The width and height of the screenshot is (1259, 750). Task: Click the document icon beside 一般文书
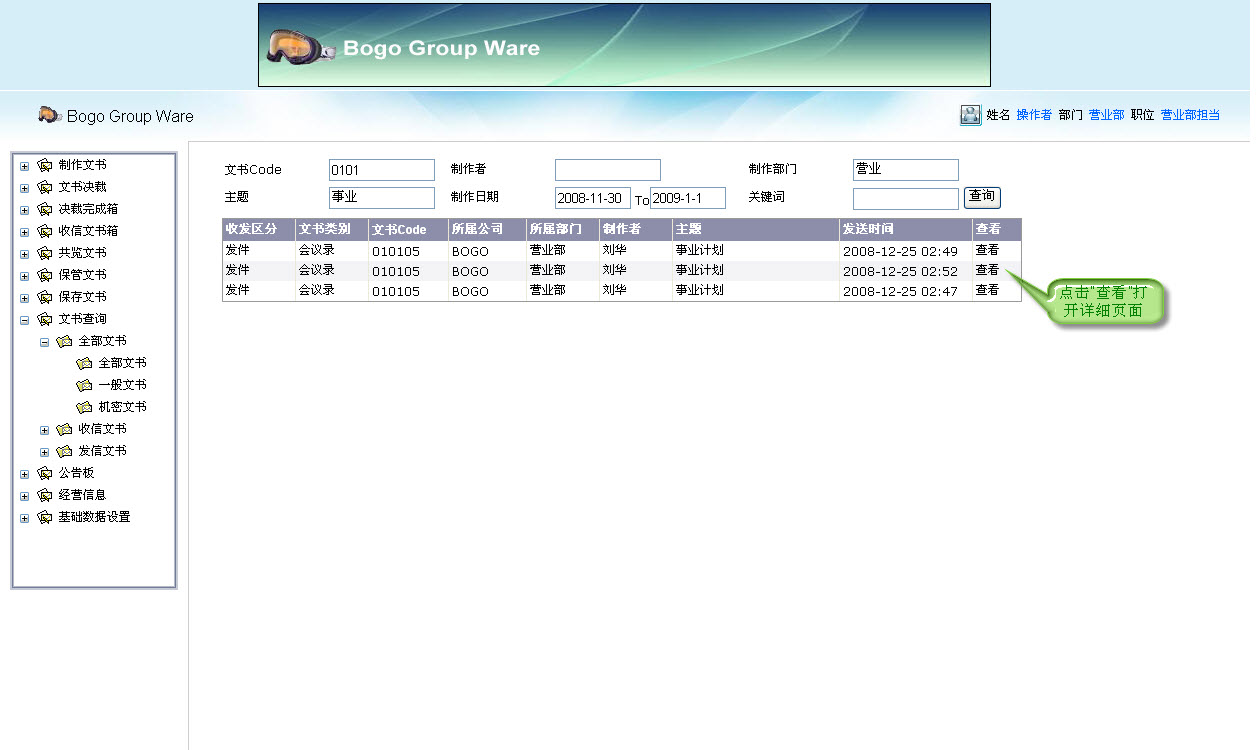[x=84, y=385]
